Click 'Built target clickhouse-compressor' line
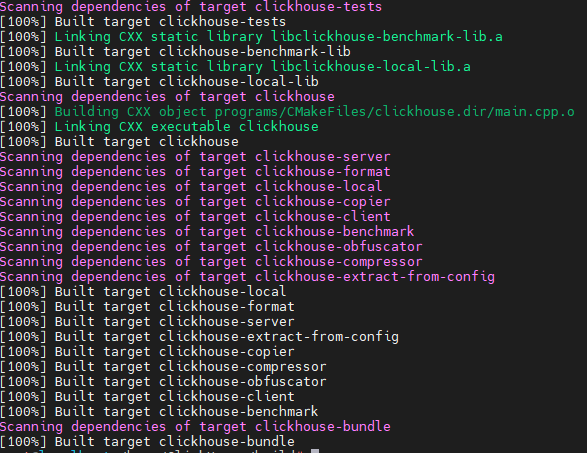587x453 pixels. click(x=163, y=367)
